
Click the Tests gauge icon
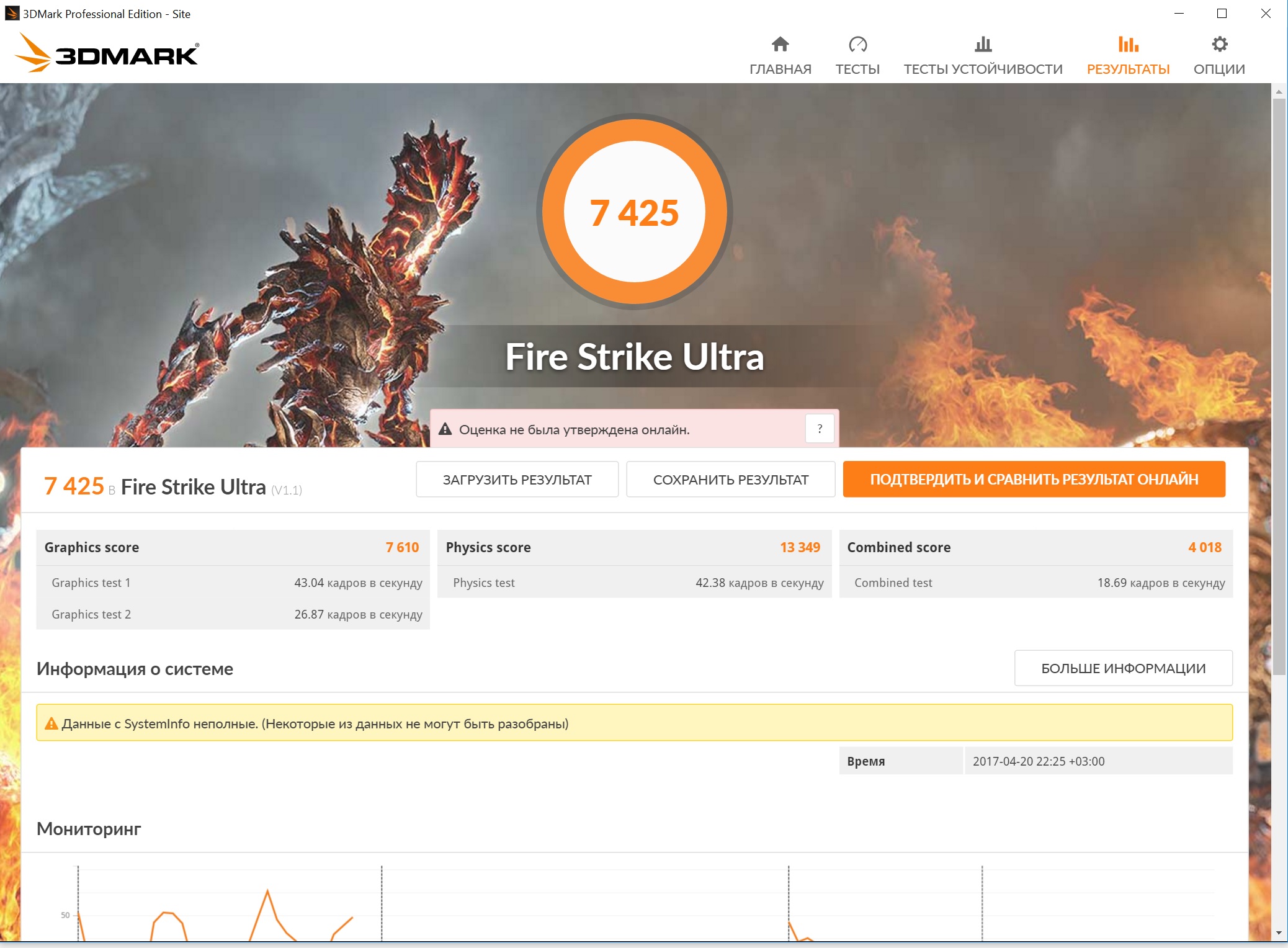857,45
